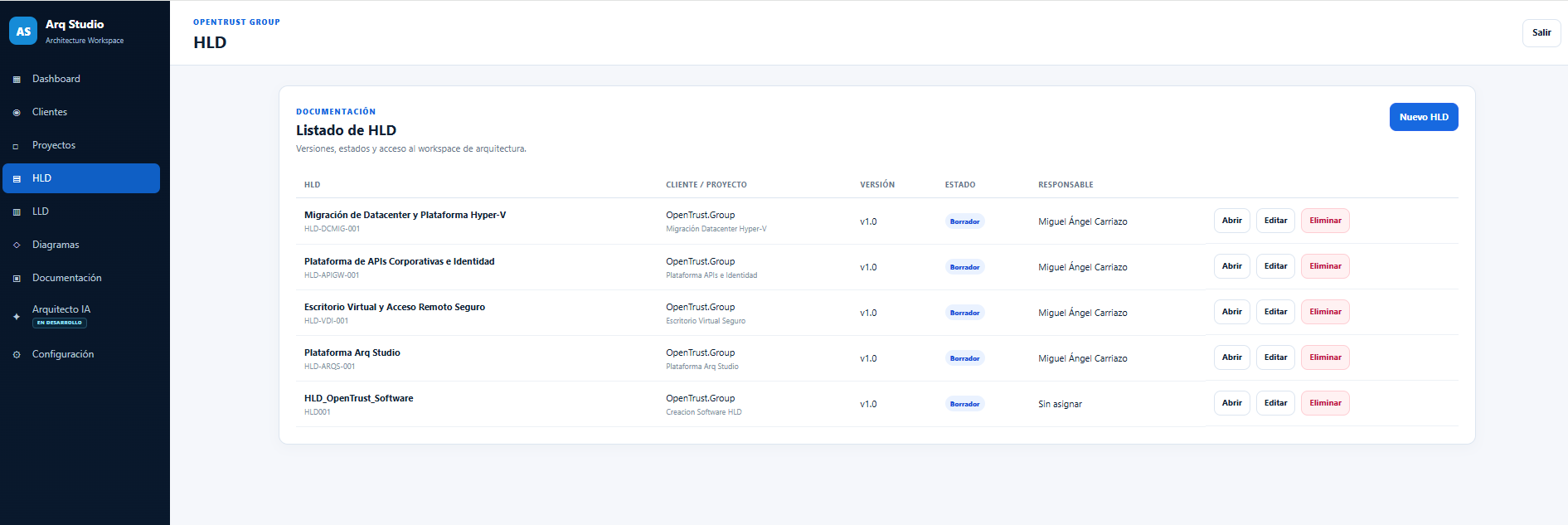1568x525 pixels.
Task: Go to Documentación page
Action: 81,278
